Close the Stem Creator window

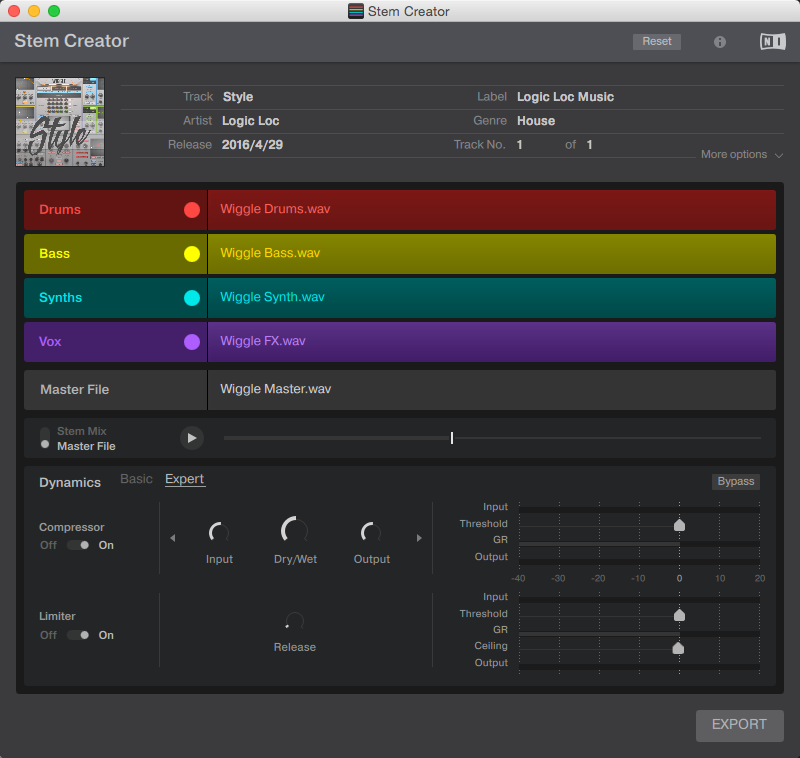pos(14,11)
